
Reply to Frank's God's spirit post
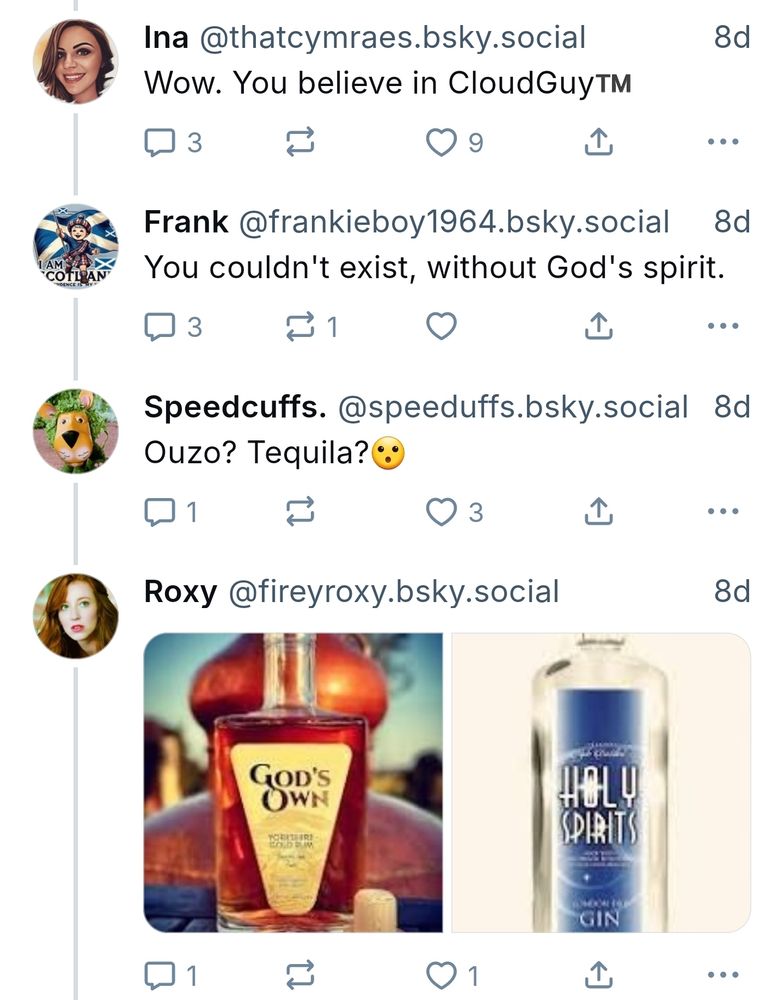click(x=160, y=326)
